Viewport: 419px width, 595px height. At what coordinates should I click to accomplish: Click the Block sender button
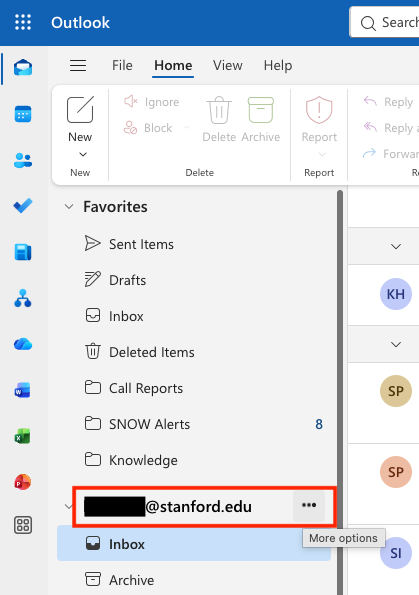(x=148, y=128)
